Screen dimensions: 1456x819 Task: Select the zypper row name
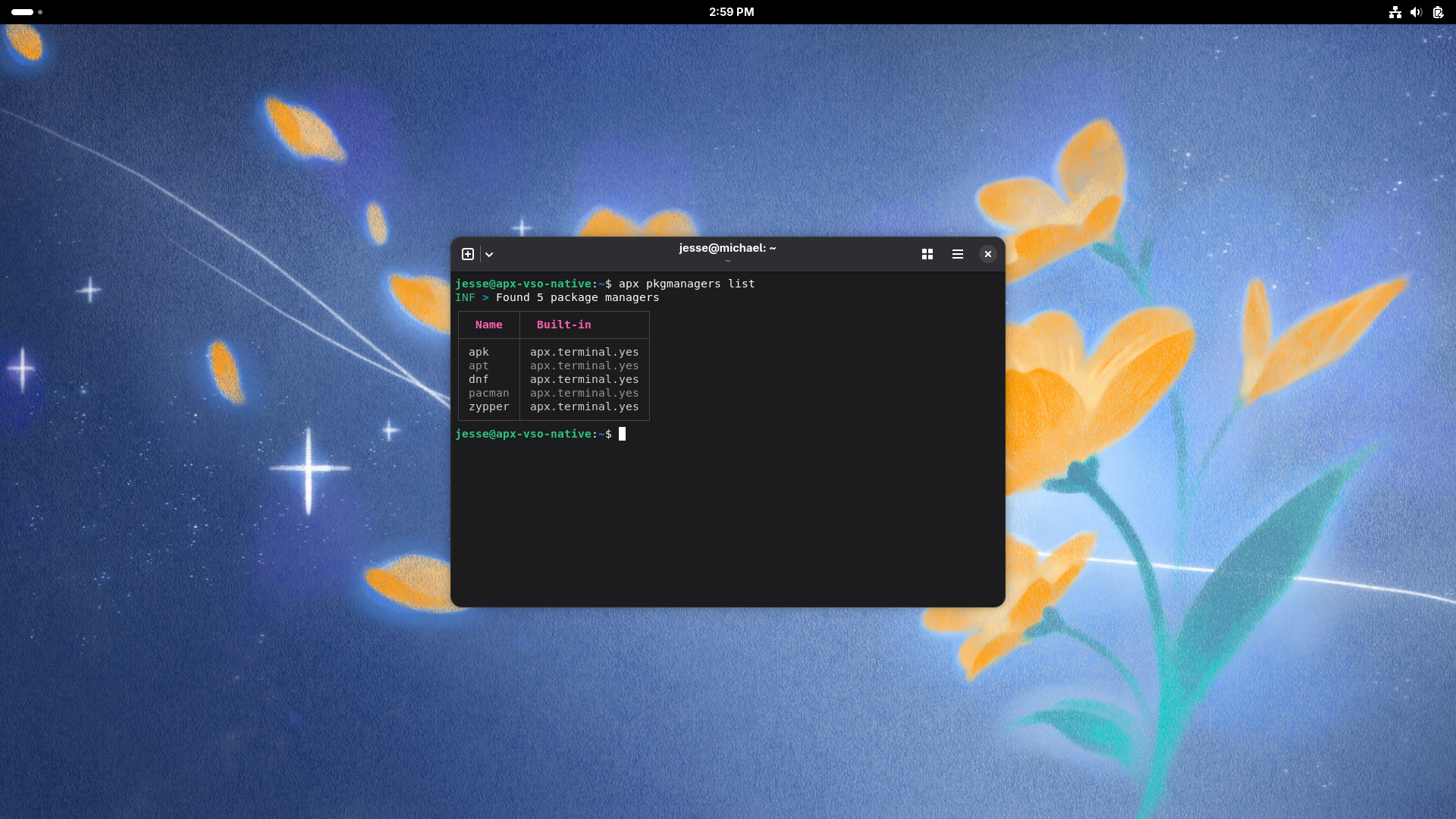488,406
